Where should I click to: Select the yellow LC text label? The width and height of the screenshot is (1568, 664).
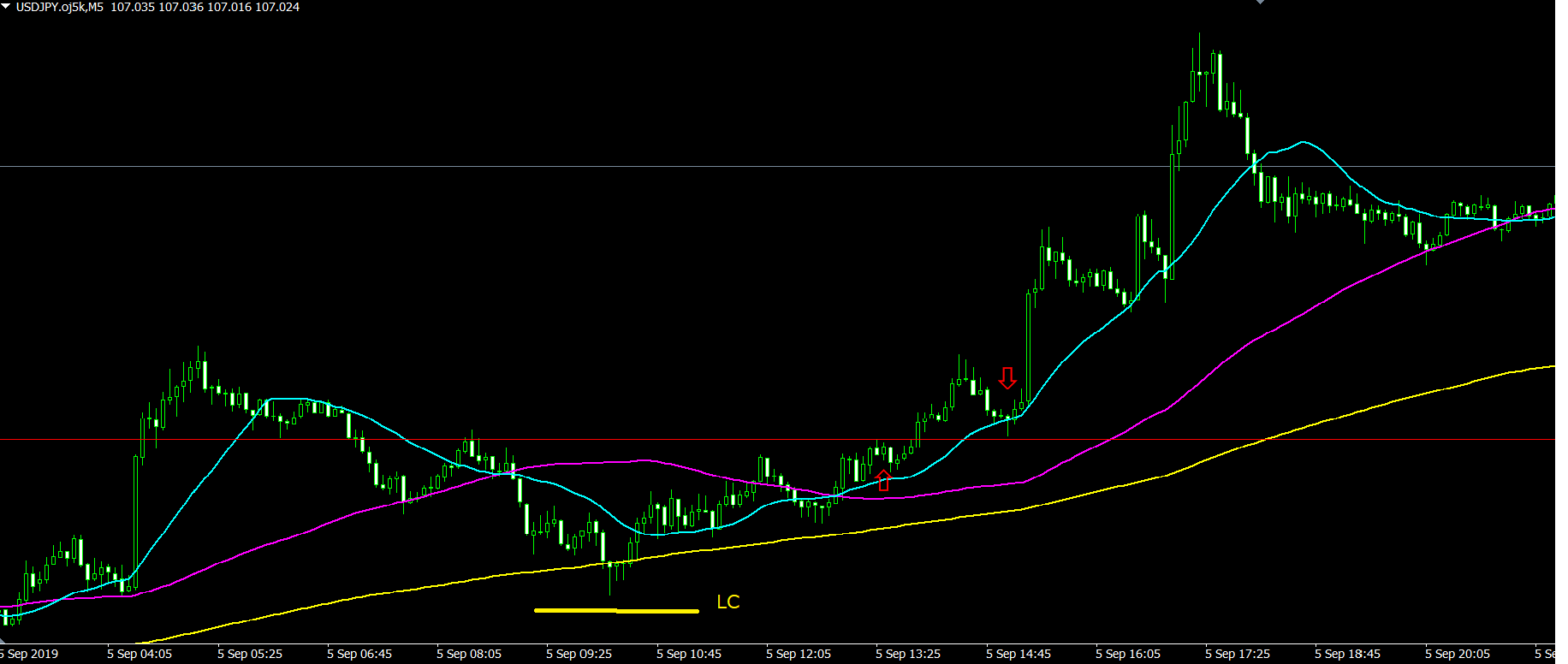(728, 602)
